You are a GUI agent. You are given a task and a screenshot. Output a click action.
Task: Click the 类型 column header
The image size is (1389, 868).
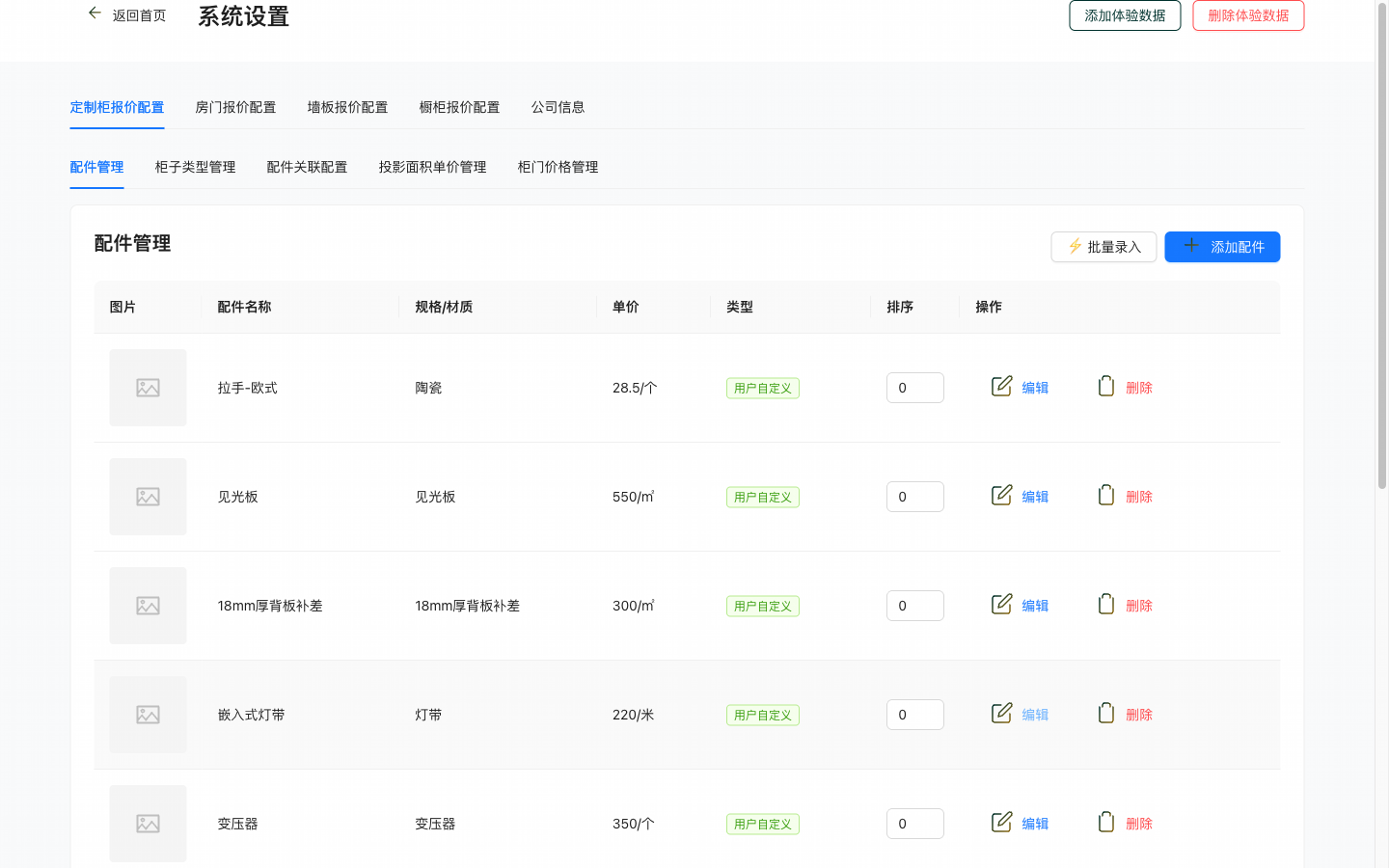point(739,307)
